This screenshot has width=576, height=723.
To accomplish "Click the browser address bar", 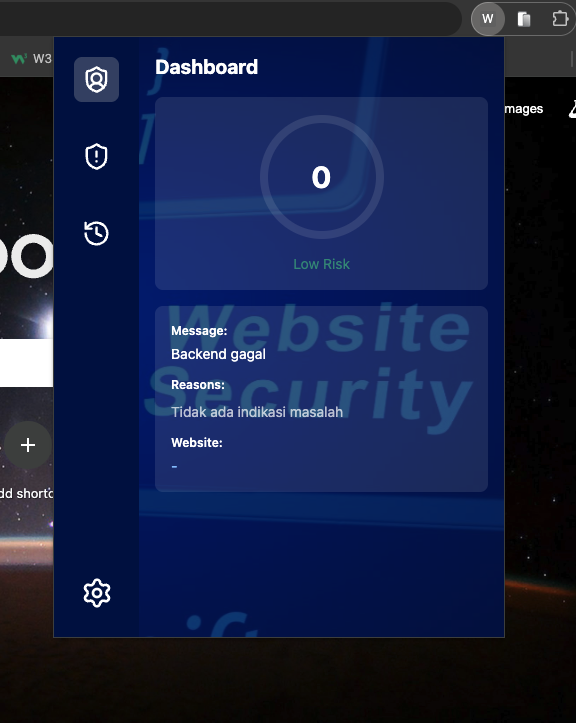I will [x=230, y=19].
